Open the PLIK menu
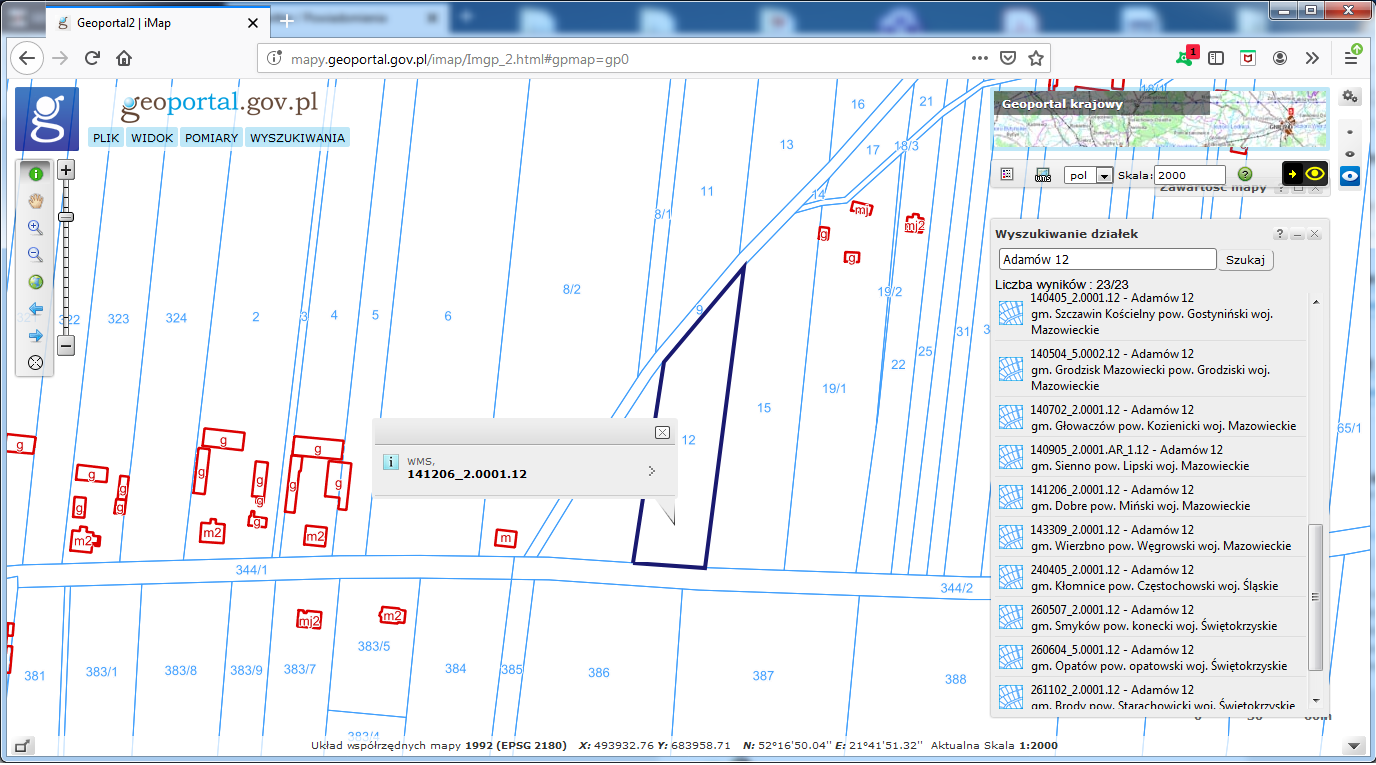The width and height of the screenshot is (1376, 765). (x=106, y=138)
